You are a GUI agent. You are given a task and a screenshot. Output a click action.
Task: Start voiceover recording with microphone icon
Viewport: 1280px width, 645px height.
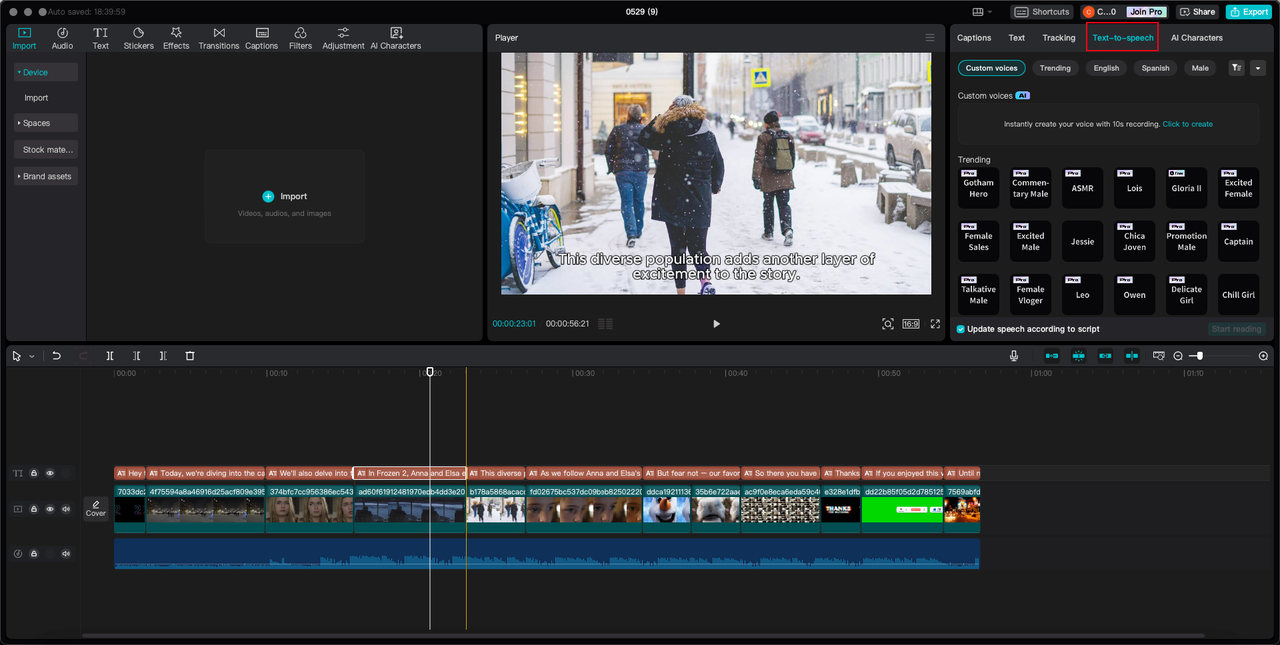click(1014, 356)
